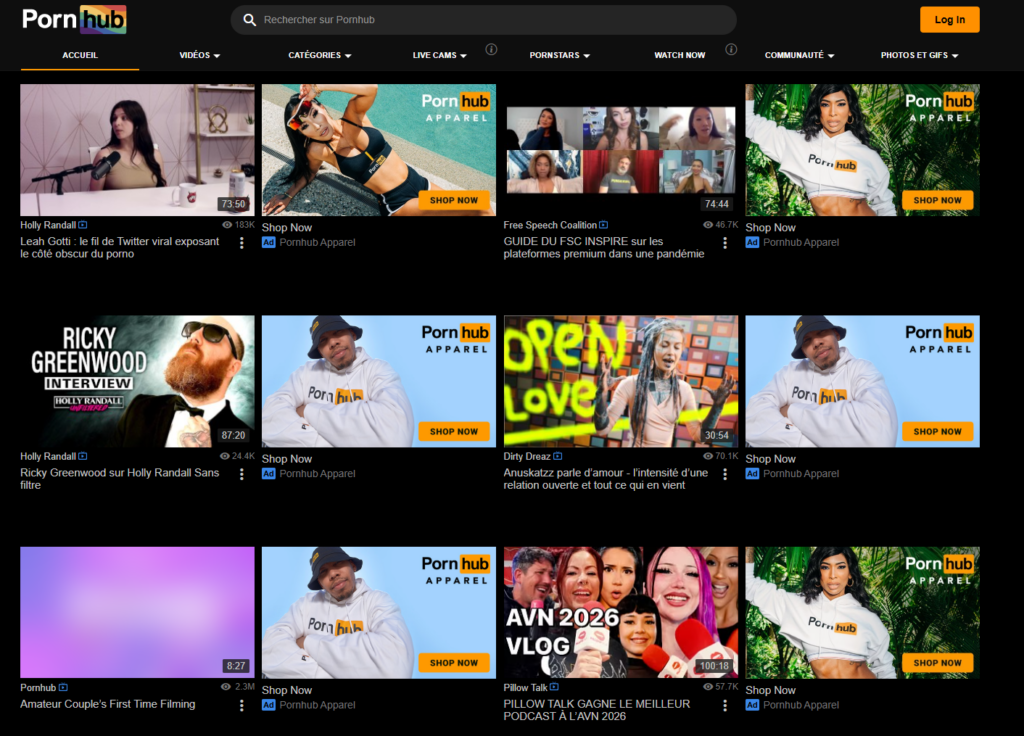
Task: Click verified badge next to Pillow Talk
Action: [x=554, y=687]
